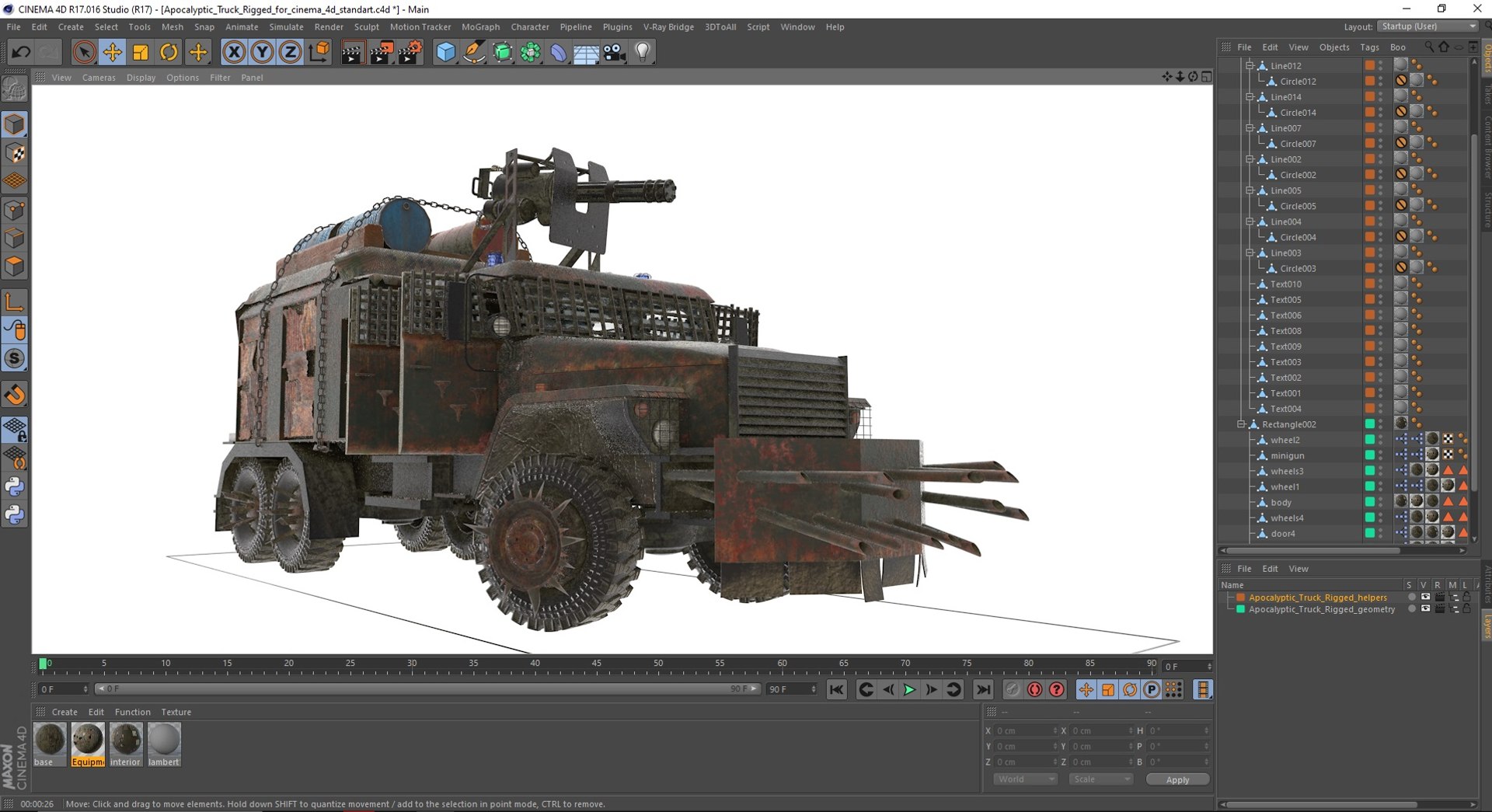
Task: Toggle Z axis lock
Action: (x=290, y=52)
